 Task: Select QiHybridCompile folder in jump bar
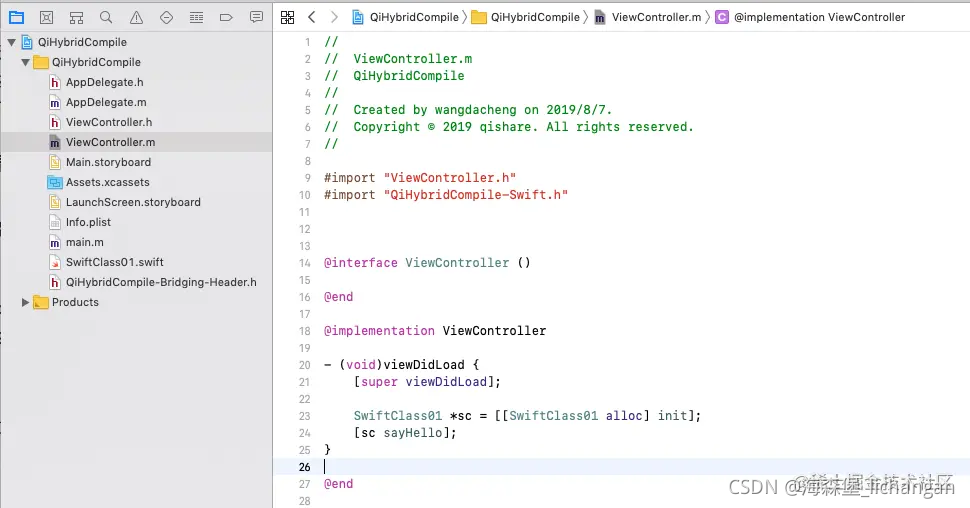tap(526, 17)
